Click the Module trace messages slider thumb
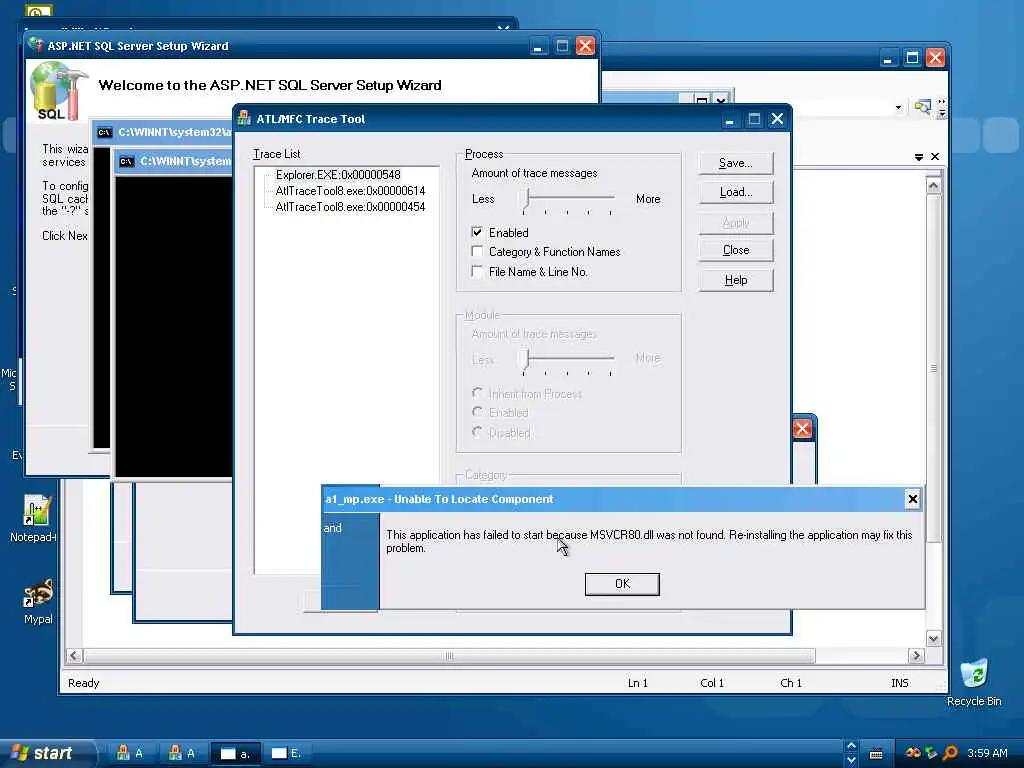This screenshot has width=1024, height=768. tap(524, 360)
